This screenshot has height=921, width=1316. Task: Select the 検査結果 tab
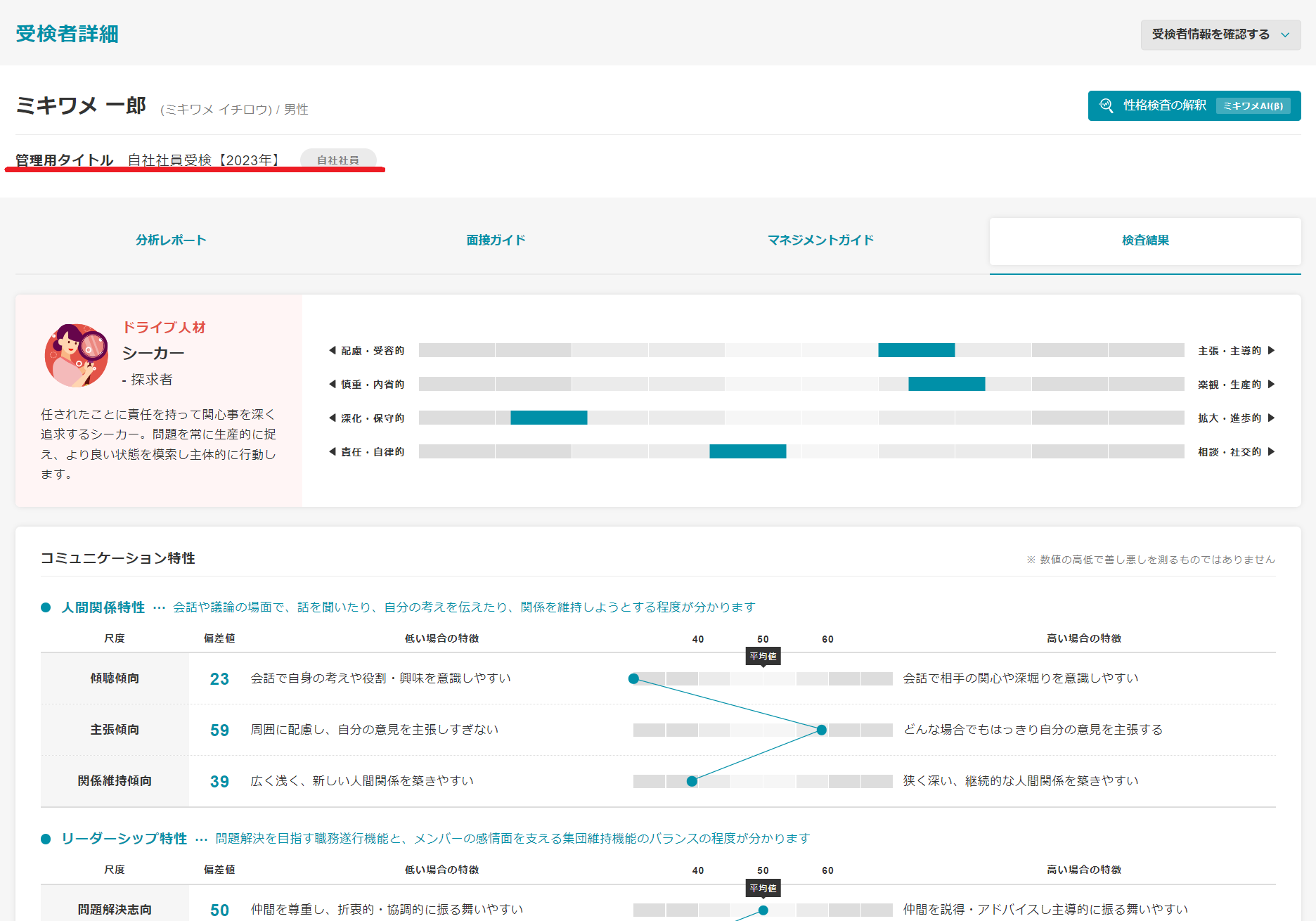pos(1145,240)
